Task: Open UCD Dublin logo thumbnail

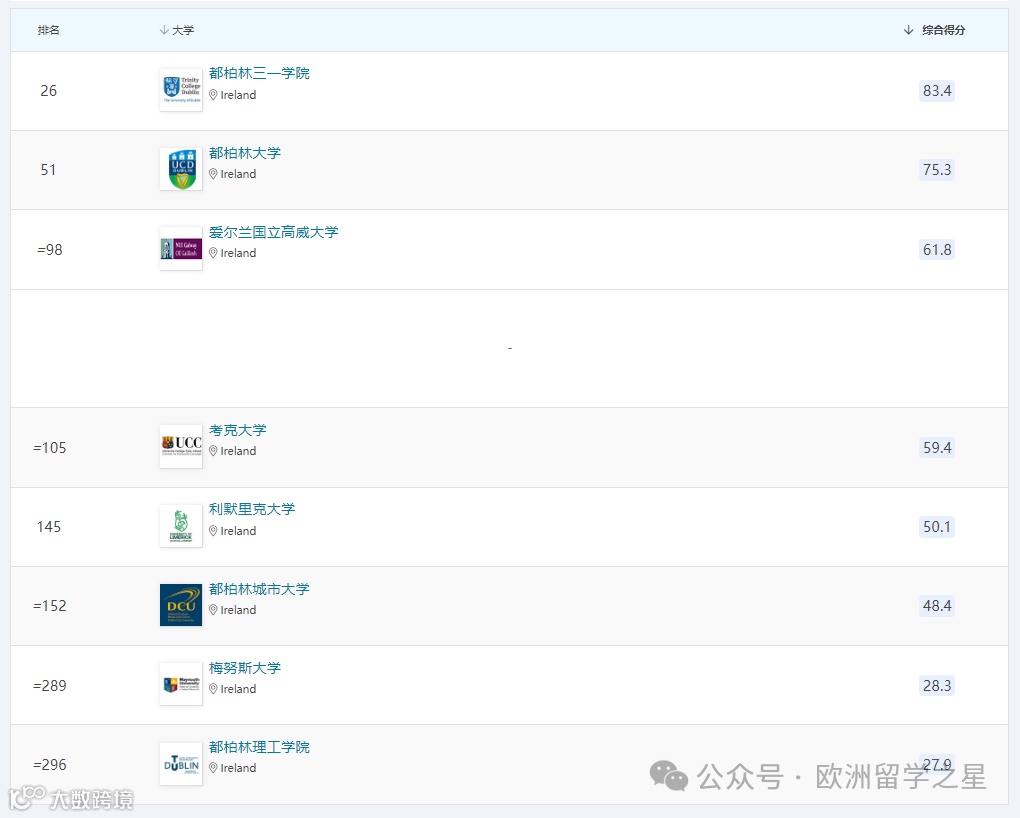Action: [181, 169]
